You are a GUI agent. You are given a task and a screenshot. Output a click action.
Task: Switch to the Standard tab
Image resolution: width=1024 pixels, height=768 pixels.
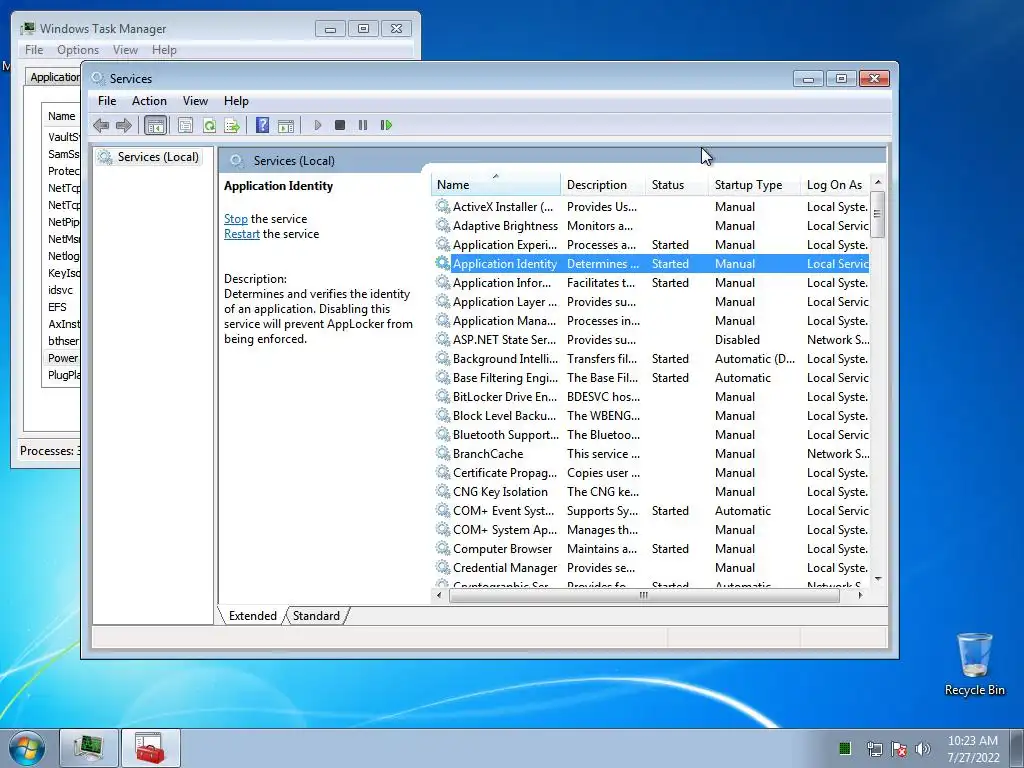(316, 616)
